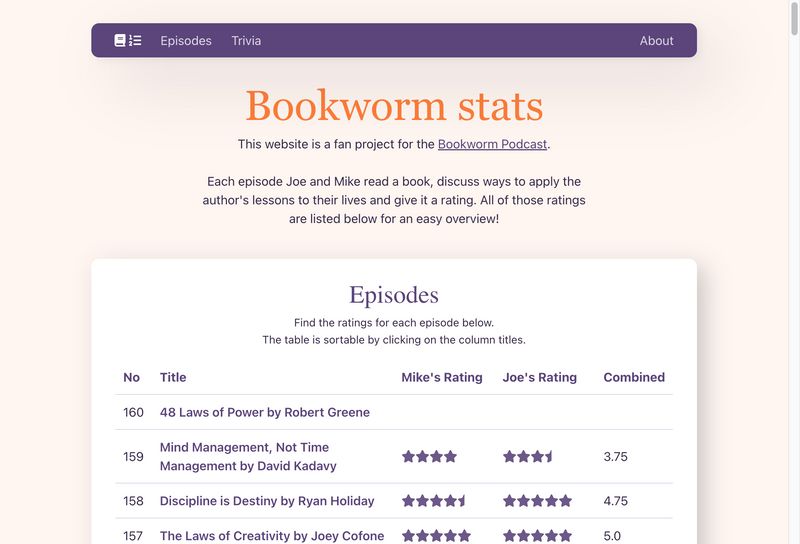Open The Laws of Creativity episode
Screen dimensions: 800x544
(x=271, y=535)
